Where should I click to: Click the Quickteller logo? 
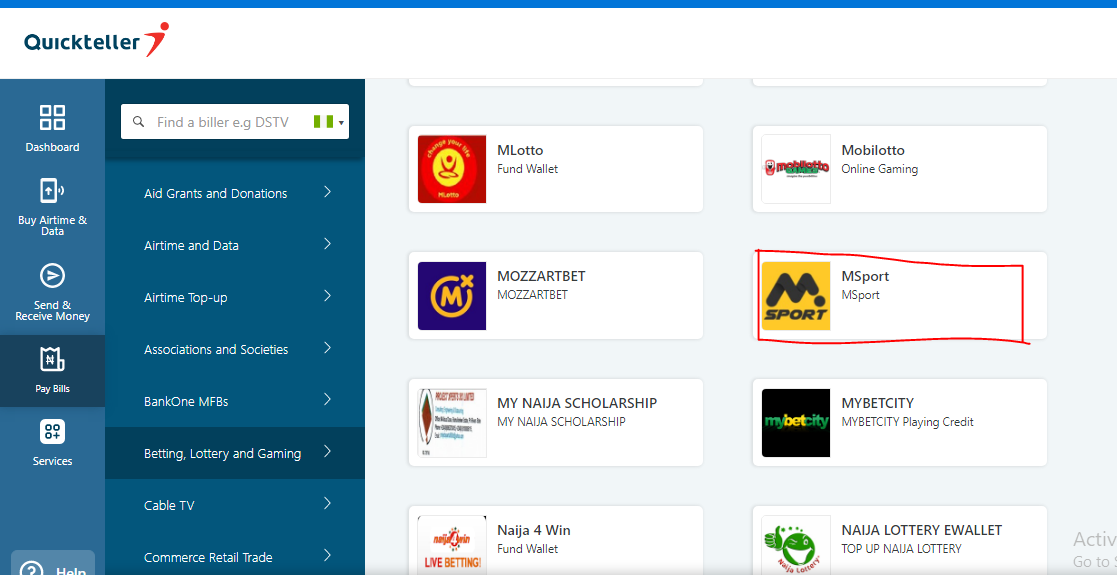click(x=96, y=40)
